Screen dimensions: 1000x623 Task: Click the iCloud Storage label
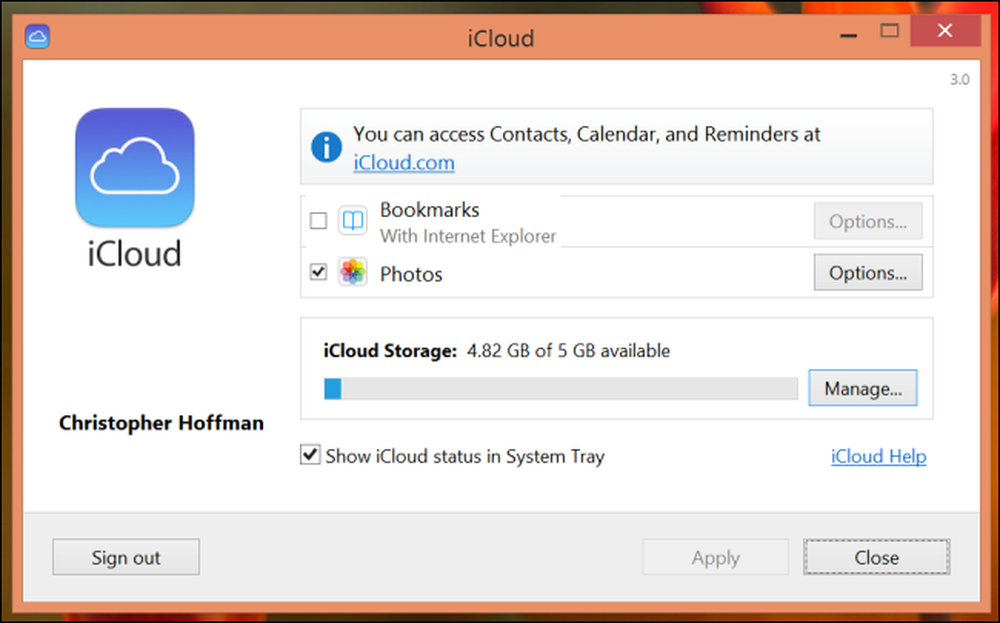(x=390, y=351)
